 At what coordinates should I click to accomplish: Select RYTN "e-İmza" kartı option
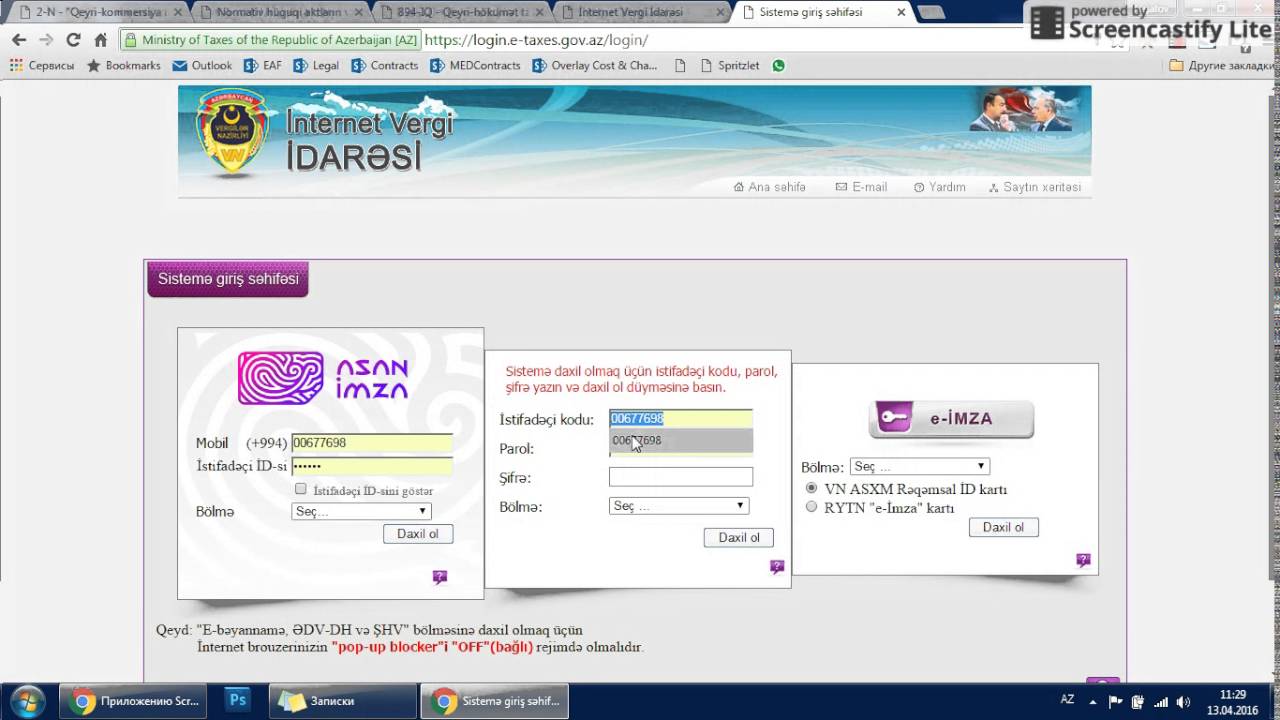click(811, 507)
